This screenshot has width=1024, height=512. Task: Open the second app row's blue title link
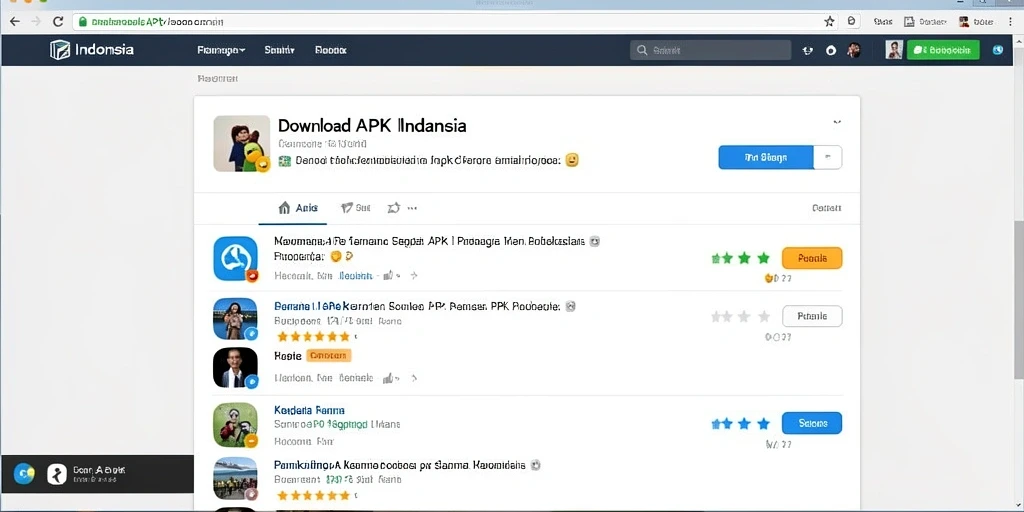(417, 306)
